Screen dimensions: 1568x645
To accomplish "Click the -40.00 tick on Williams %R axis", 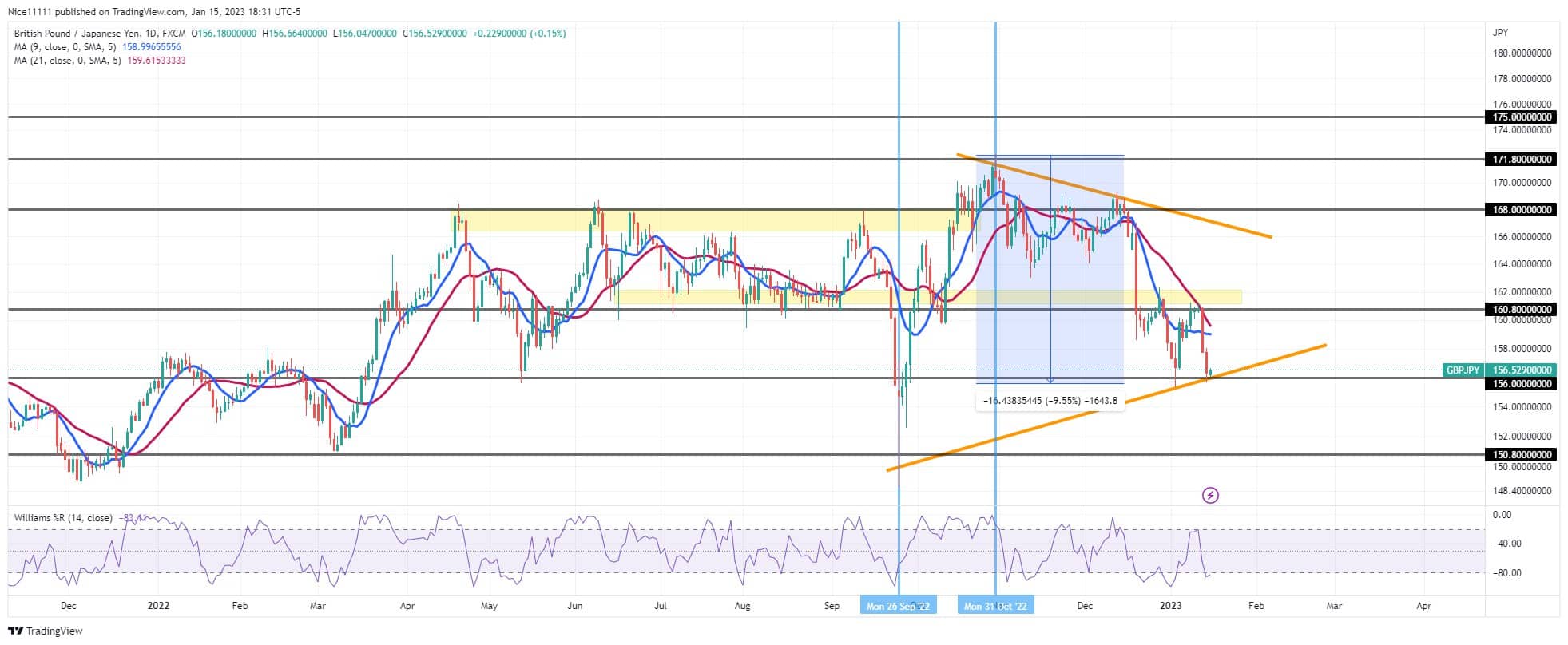I will (1506, 544).
